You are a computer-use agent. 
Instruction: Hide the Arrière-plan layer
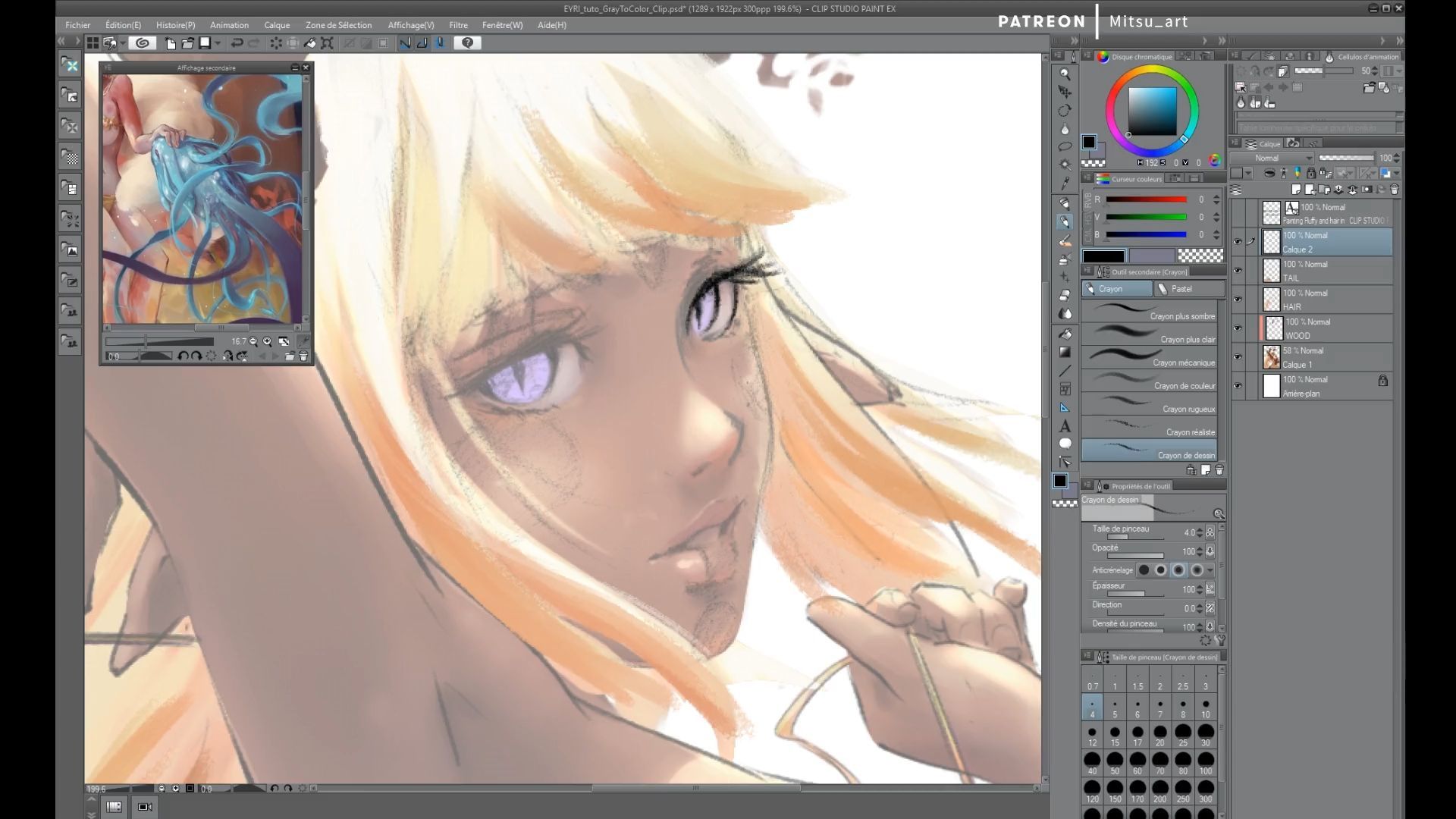[1238, 386]
